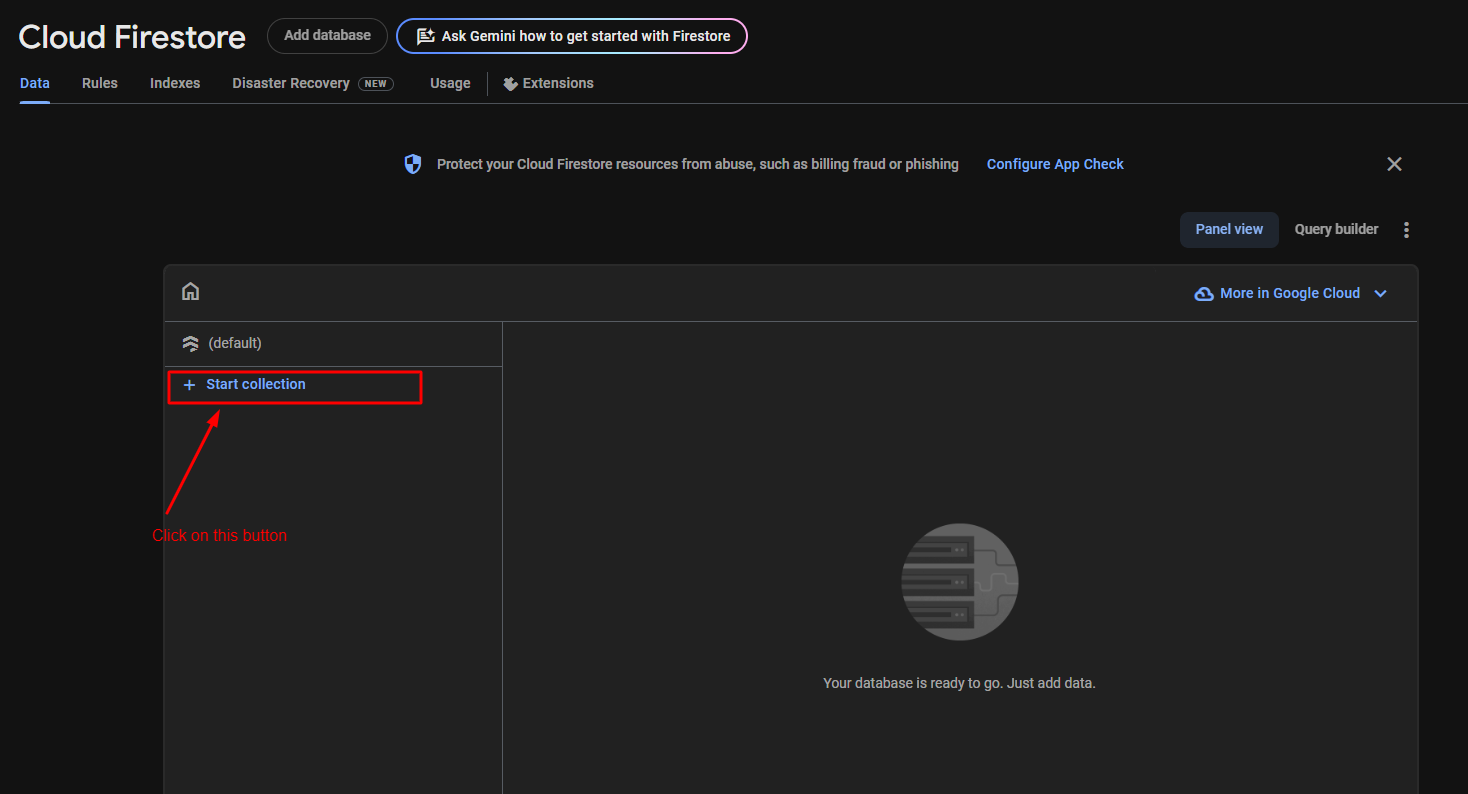Click the Extensions puzzle icon
The width and height of the screenshot is (1468, 794).
click(510, 84)
